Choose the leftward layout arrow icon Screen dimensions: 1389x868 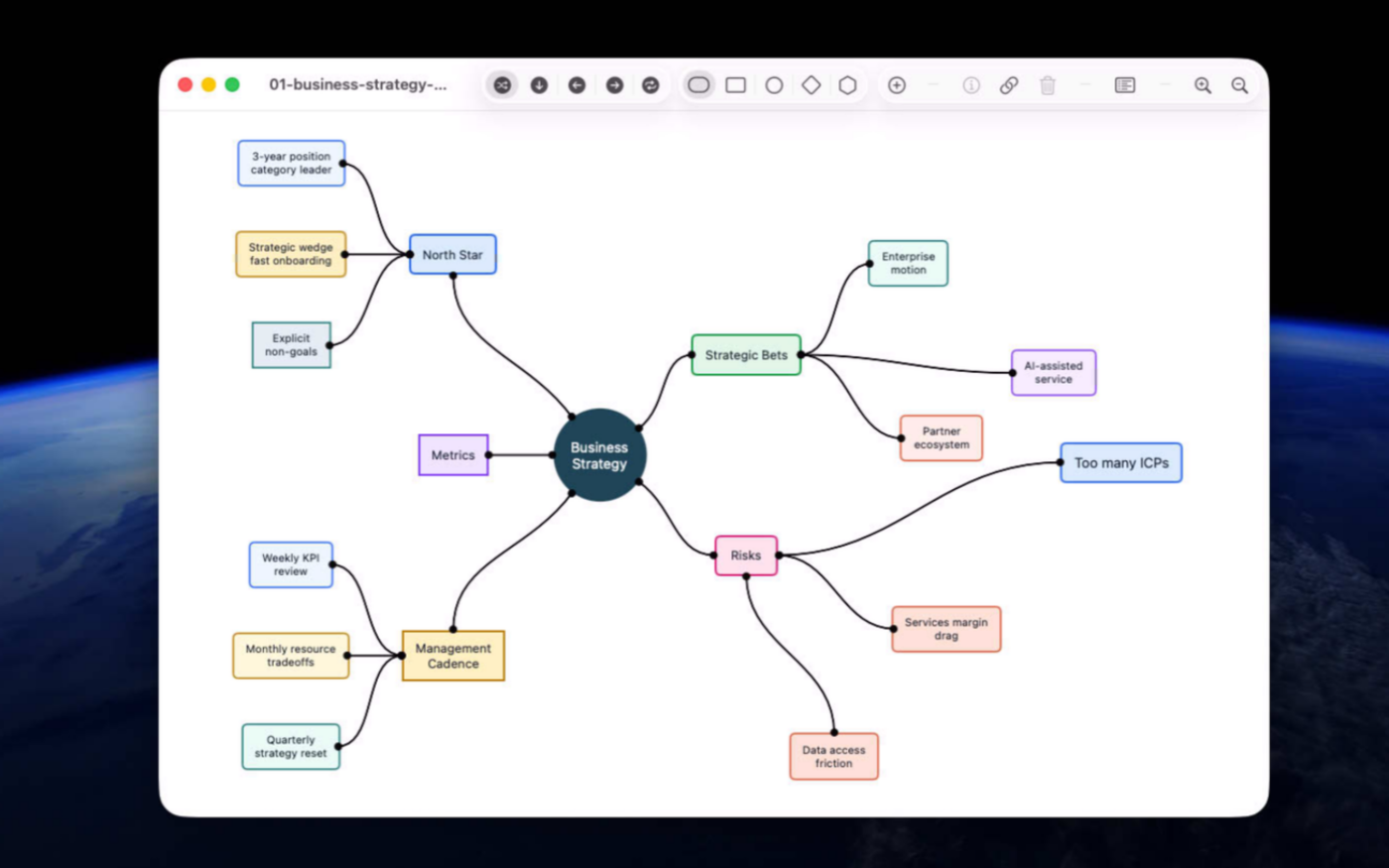point(576,85)
